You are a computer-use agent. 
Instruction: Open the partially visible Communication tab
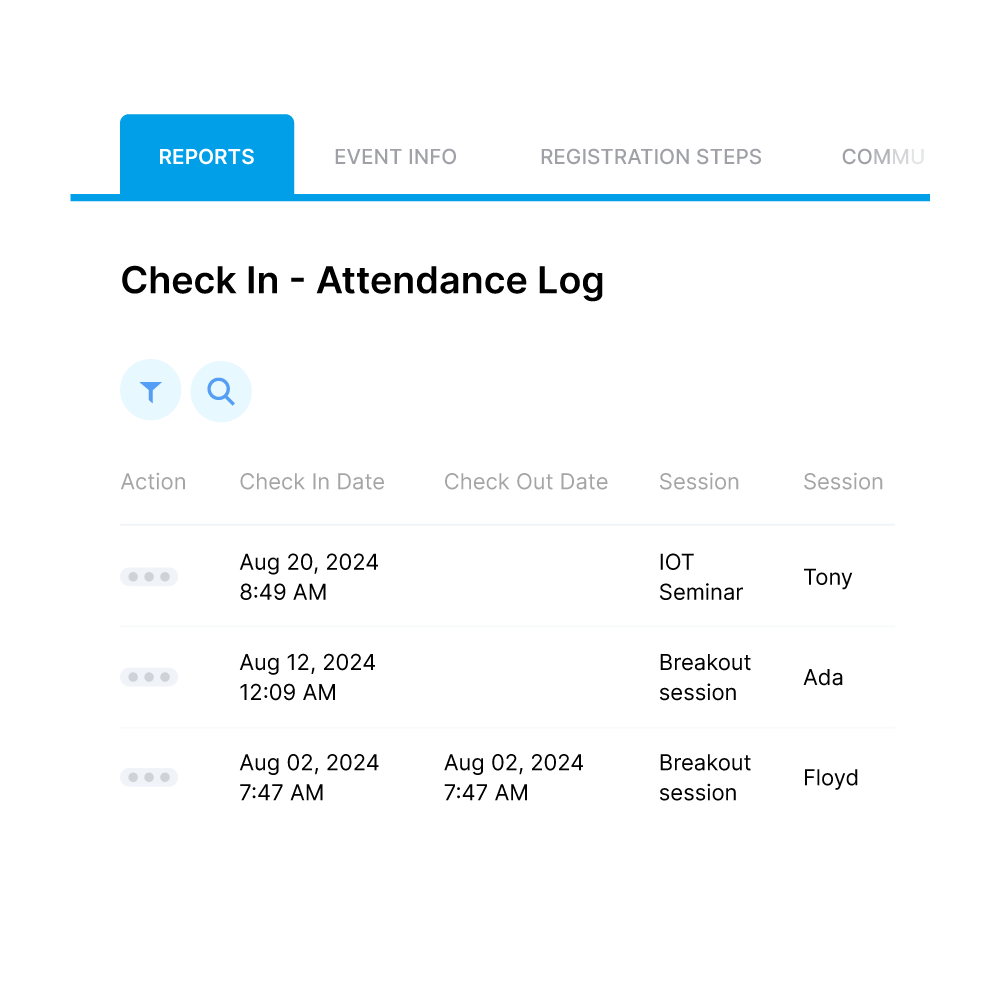pos(885,156)
